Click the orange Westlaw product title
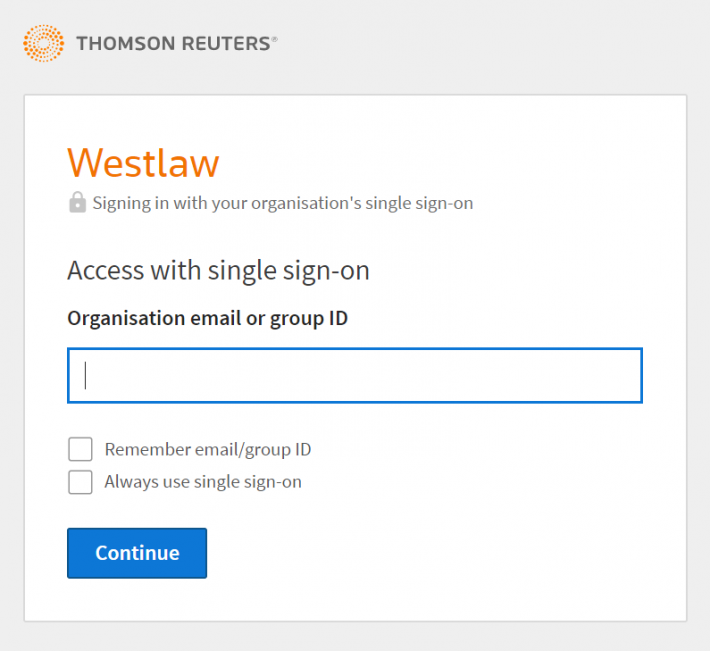 [x=143, y=163]
